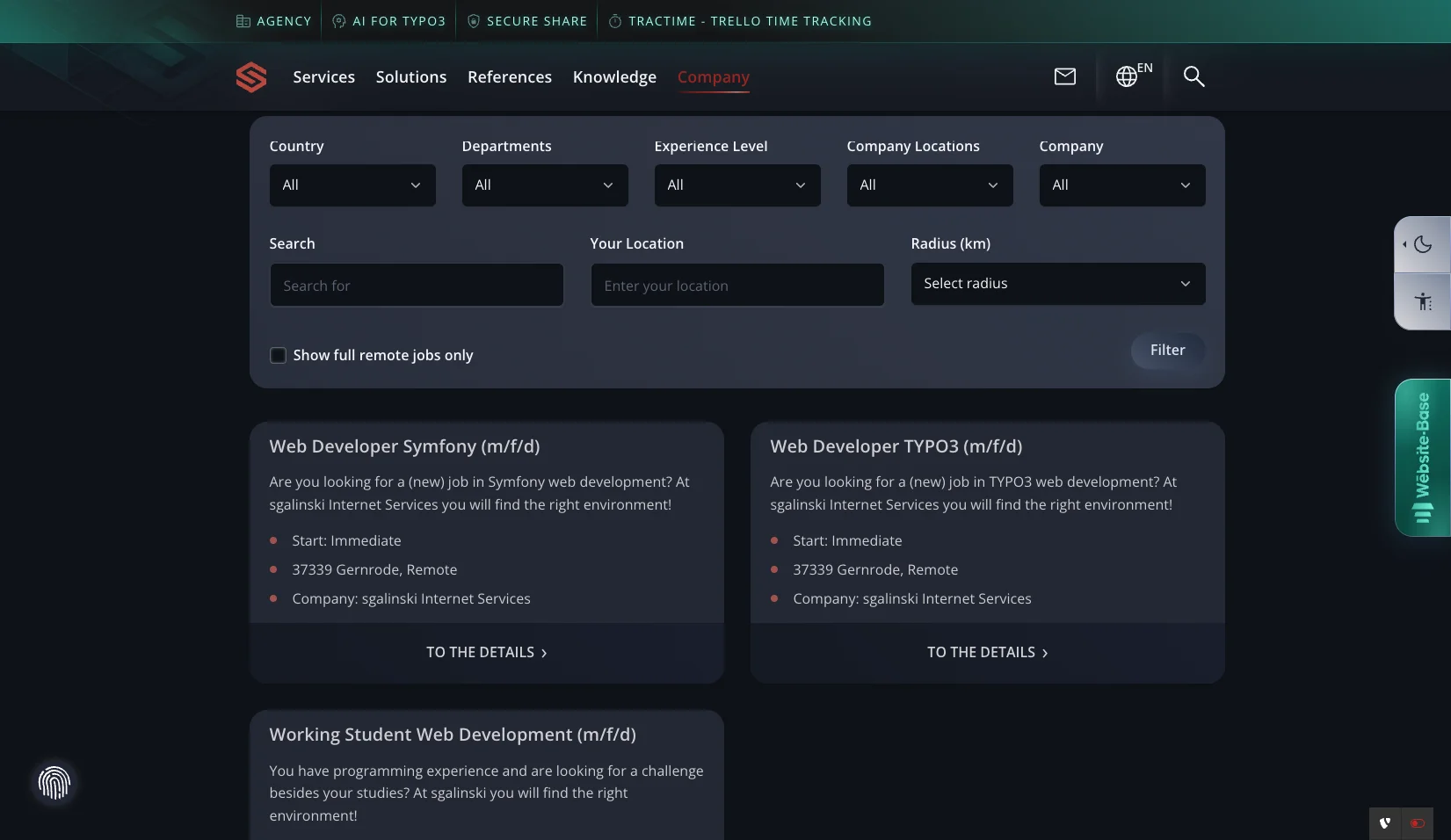
Task: Click TYPO3 job description text
Action: [x=973, y=493]
